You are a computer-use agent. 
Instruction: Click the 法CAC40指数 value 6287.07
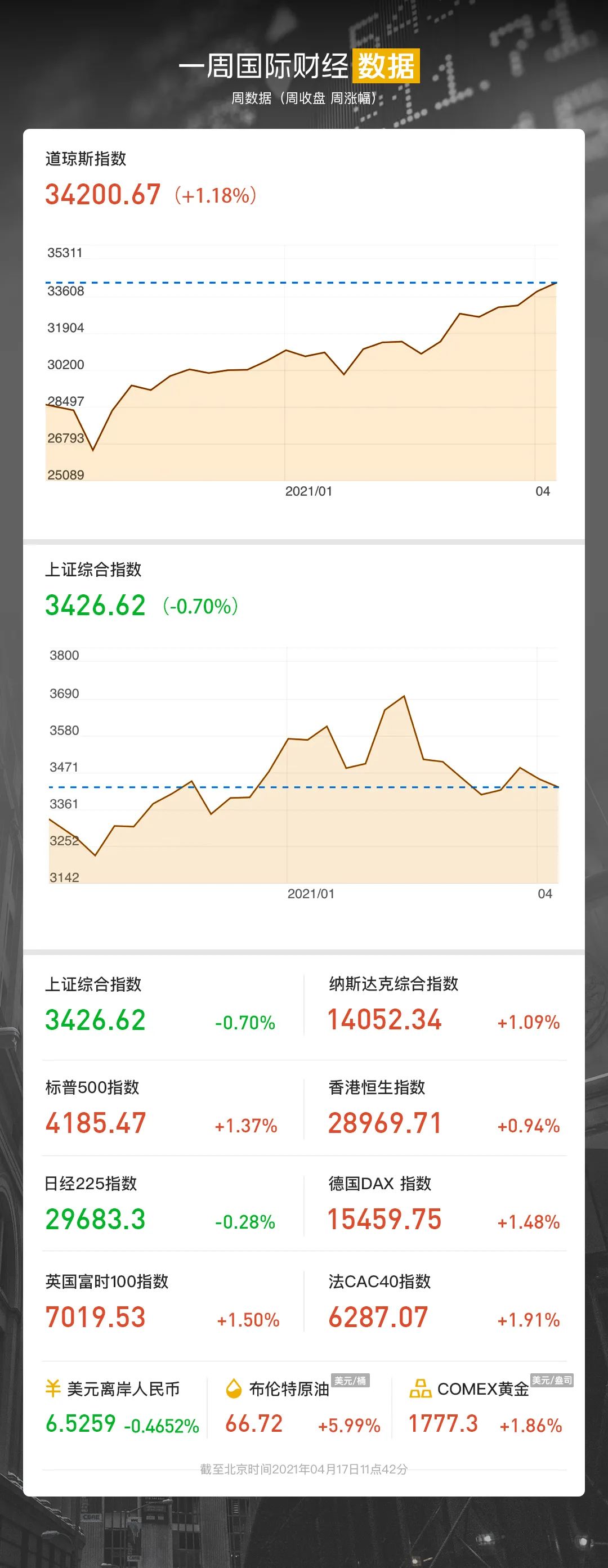(378, 1317)
